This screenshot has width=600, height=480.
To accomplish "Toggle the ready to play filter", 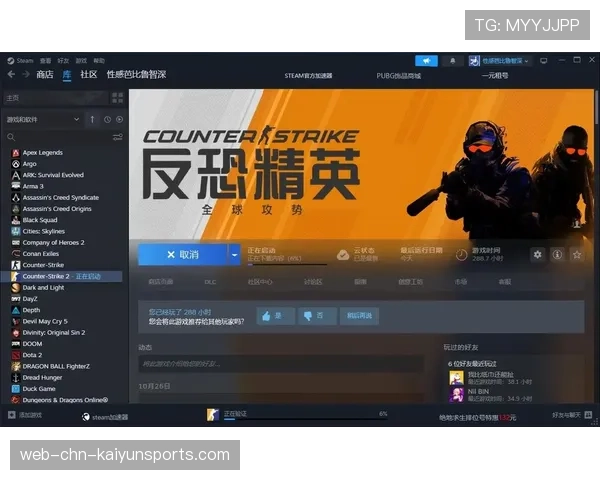I will [119, 119].
